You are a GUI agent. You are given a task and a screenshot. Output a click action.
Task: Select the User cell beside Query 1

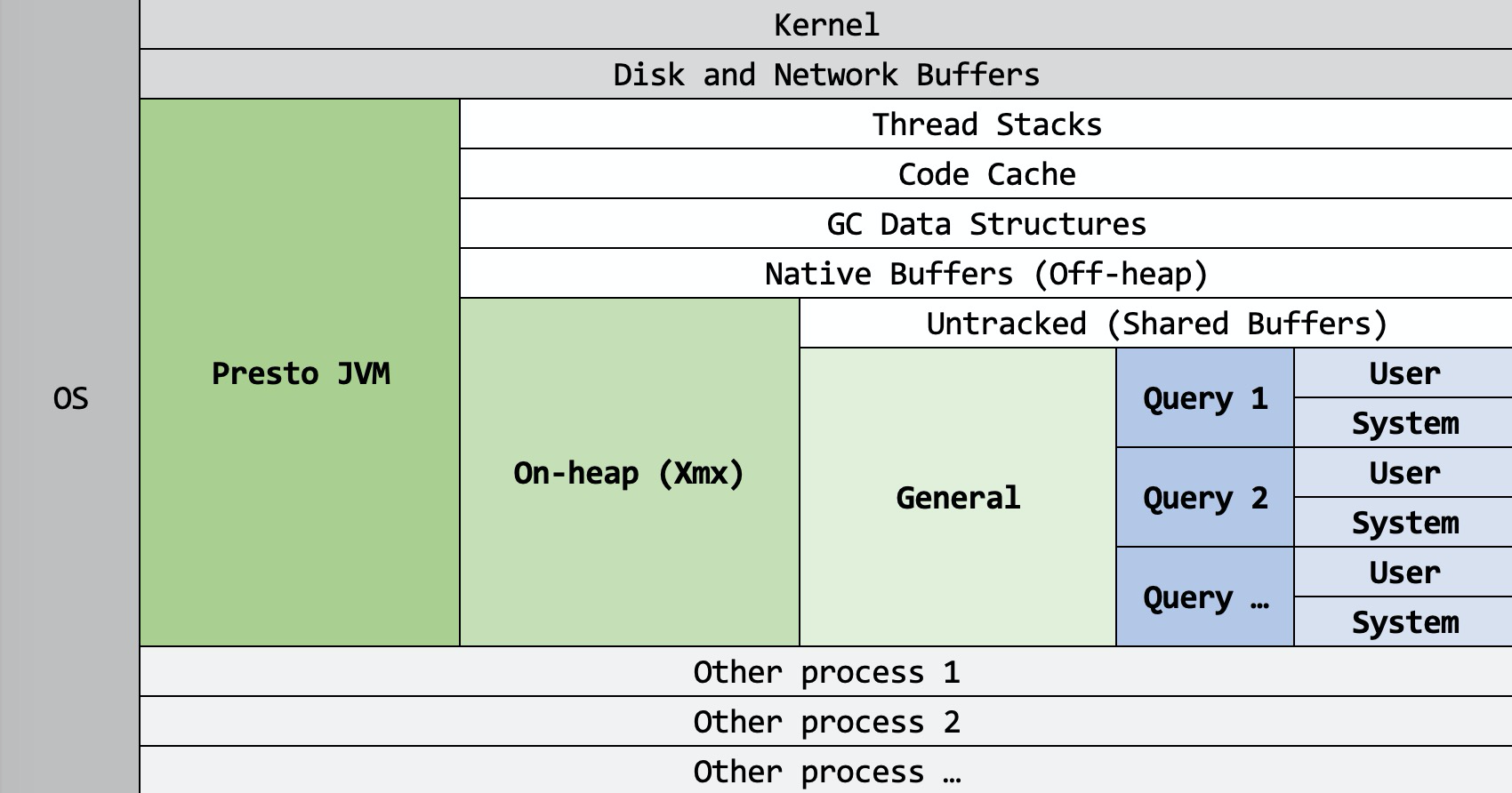(1403, 373)
